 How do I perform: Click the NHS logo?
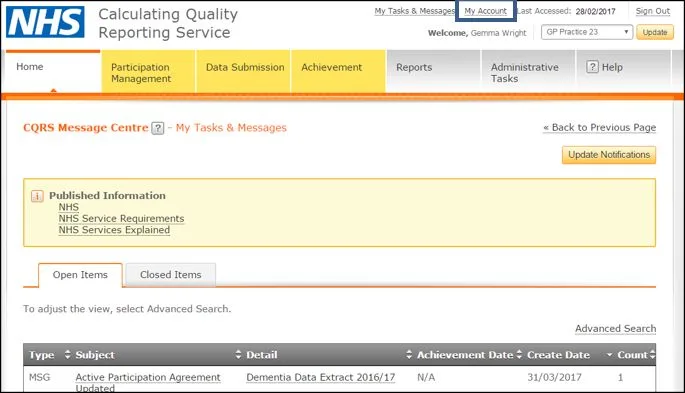tap(45, 22)
